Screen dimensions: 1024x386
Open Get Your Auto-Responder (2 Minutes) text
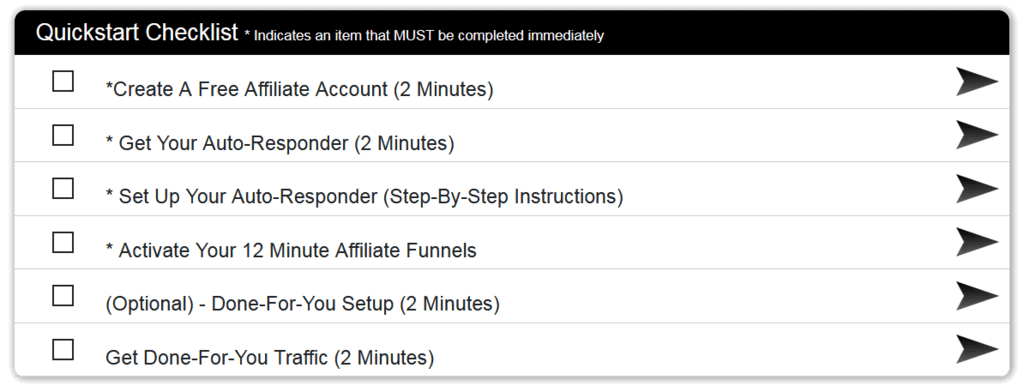[x=280, y=143]
